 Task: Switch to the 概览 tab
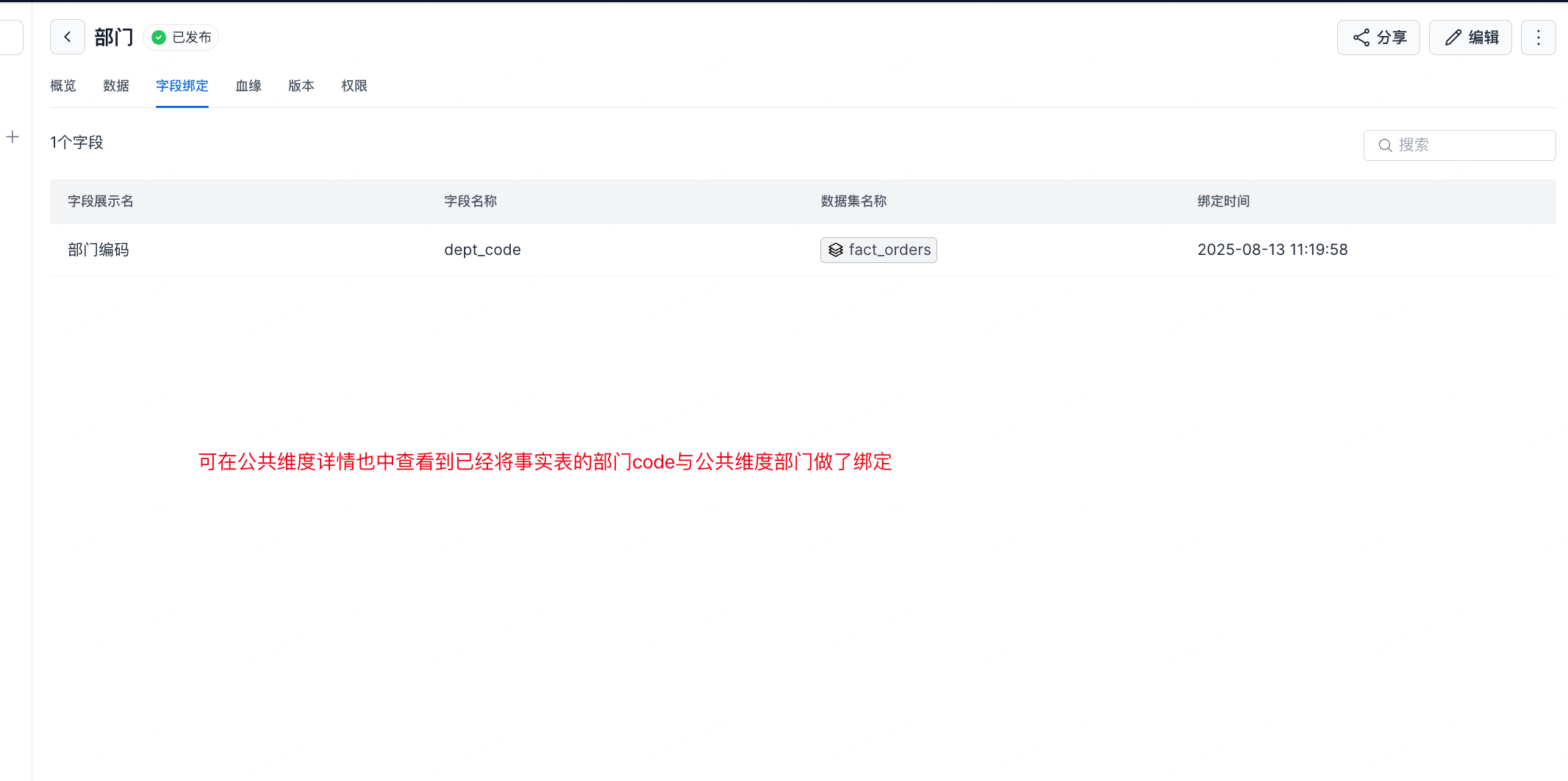click(63, 86)
